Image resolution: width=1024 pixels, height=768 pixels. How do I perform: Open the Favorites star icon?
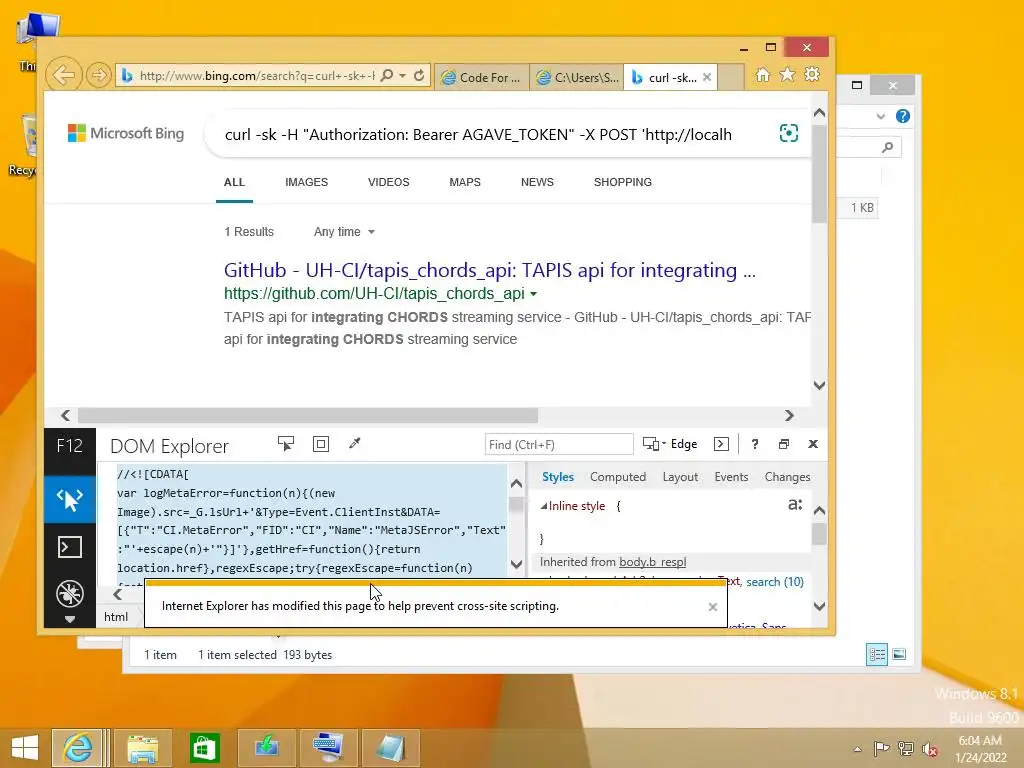[788, 75]
